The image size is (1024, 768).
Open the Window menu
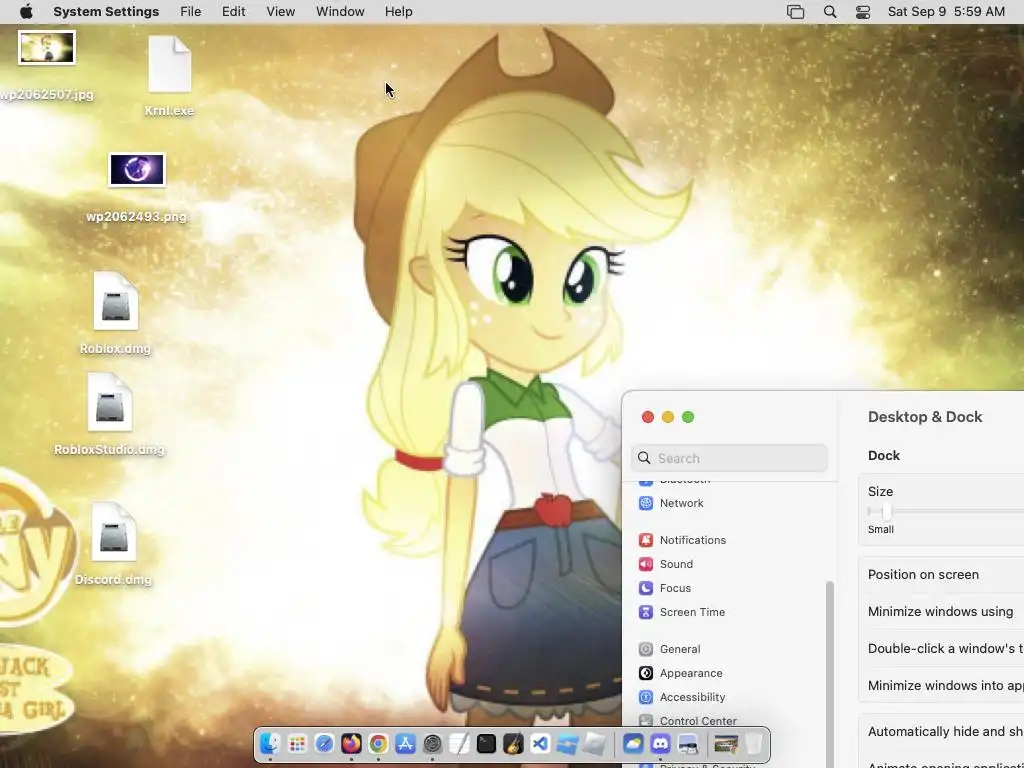tap(340, 12)
